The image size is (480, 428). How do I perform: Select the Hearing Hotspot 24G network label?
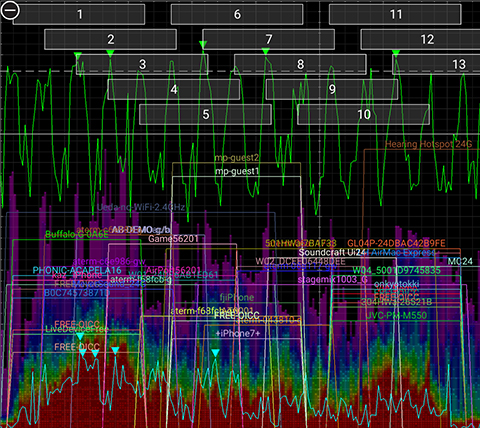tap(429, 144)
